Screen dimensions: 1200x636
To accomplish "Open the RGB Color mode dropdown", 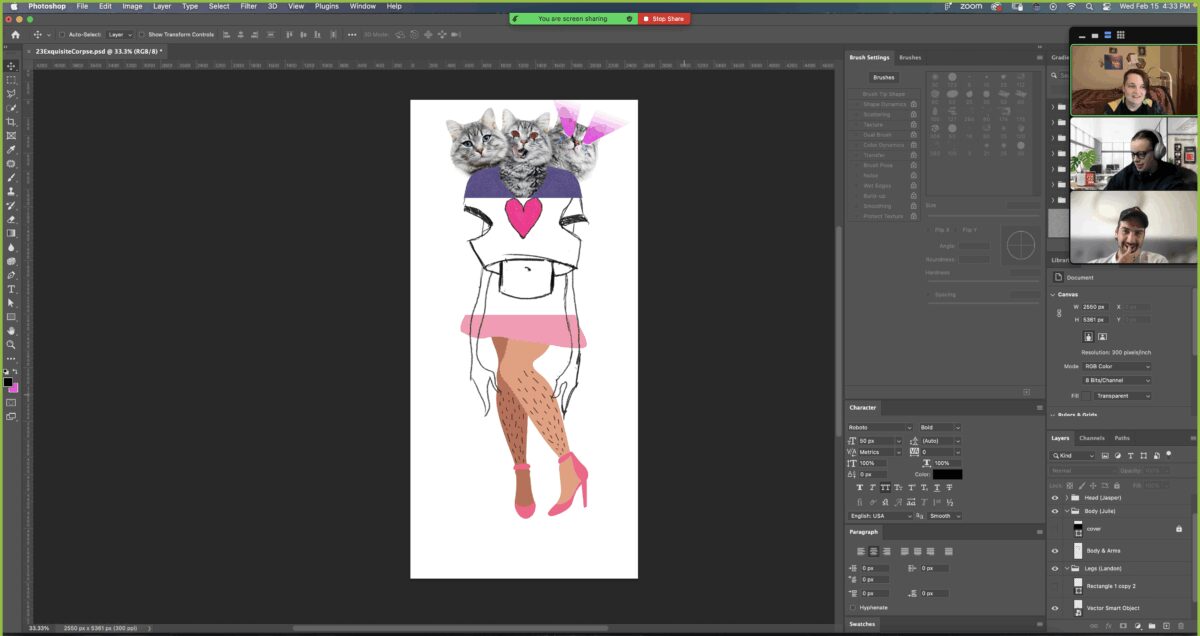I will pos(1117,366).
